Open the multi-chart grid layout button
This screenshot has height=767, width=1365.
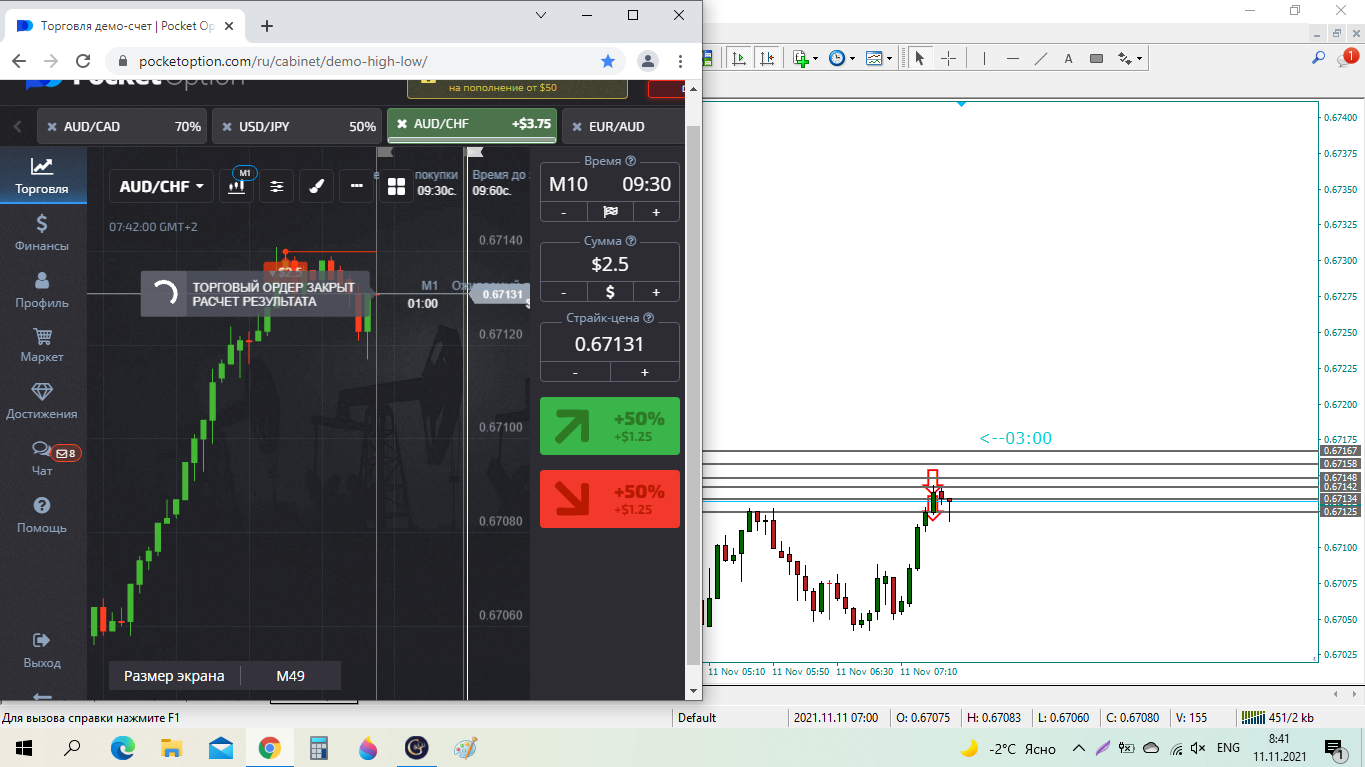(396, 186)
